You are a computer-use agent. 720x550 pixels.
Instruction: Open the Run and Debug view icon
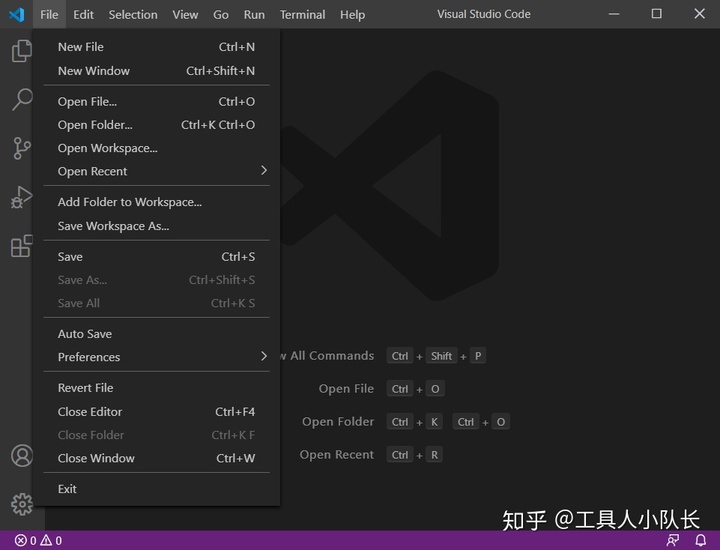point(21,197)
